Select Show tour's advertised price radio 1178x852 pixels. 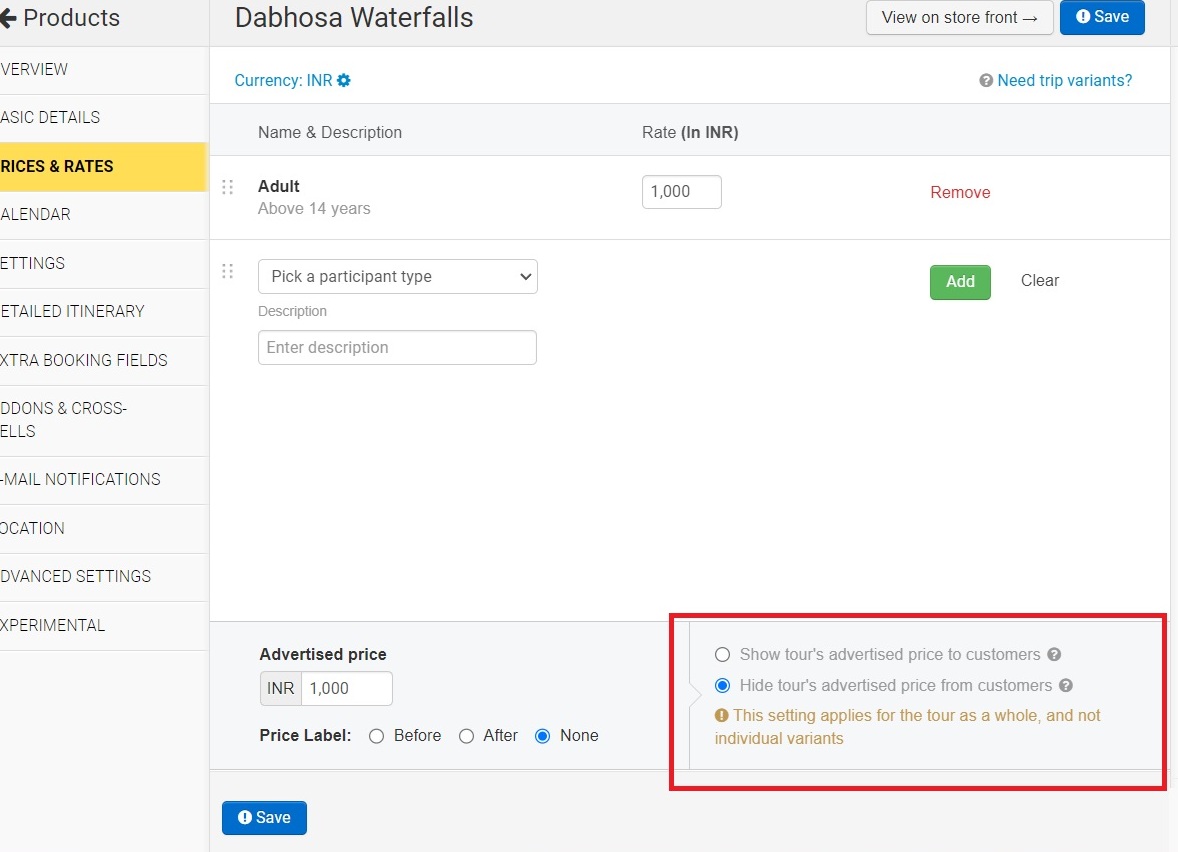point(723,655)
